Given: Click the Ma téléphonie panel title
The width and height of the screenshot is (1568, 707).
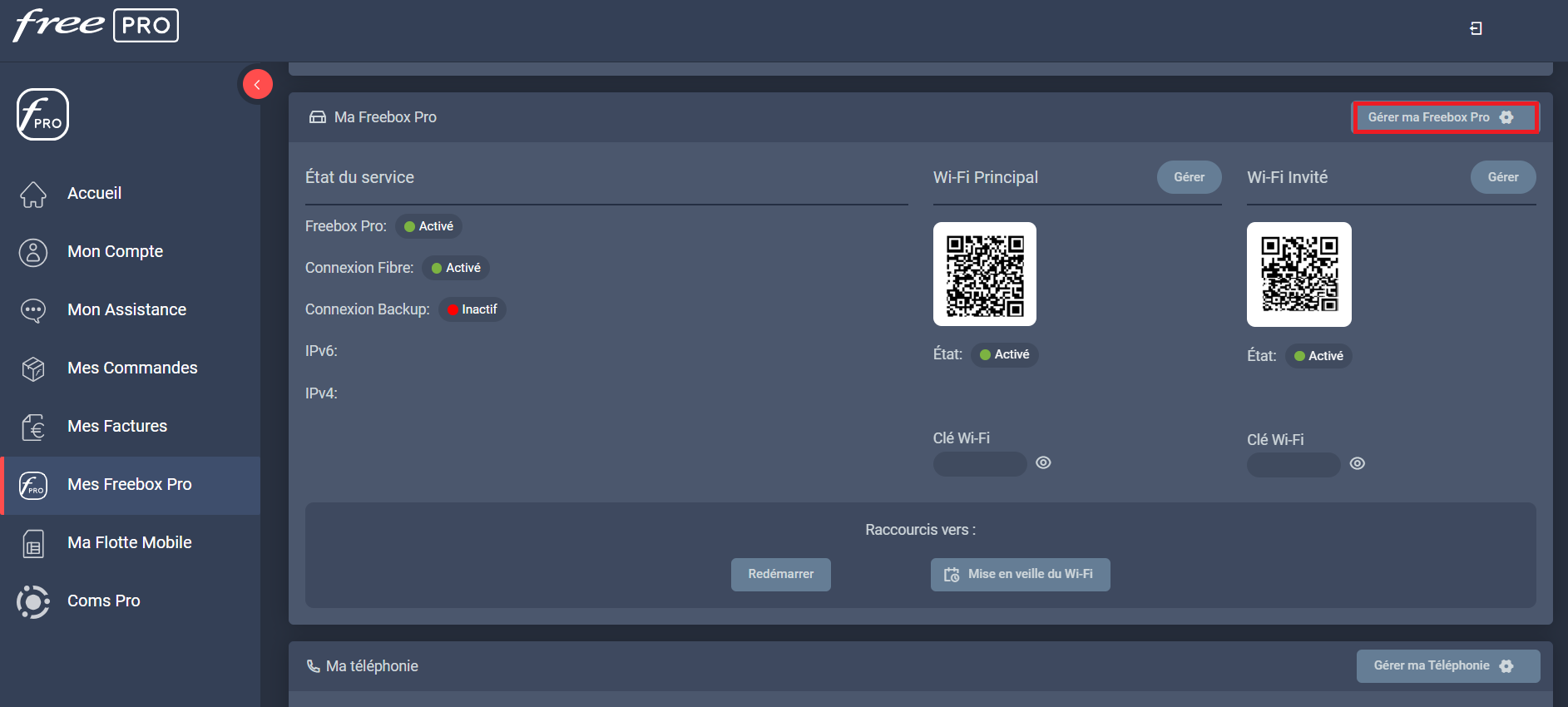Looking at the screenshot, I should pyautogui.click(x=372, y=666).
